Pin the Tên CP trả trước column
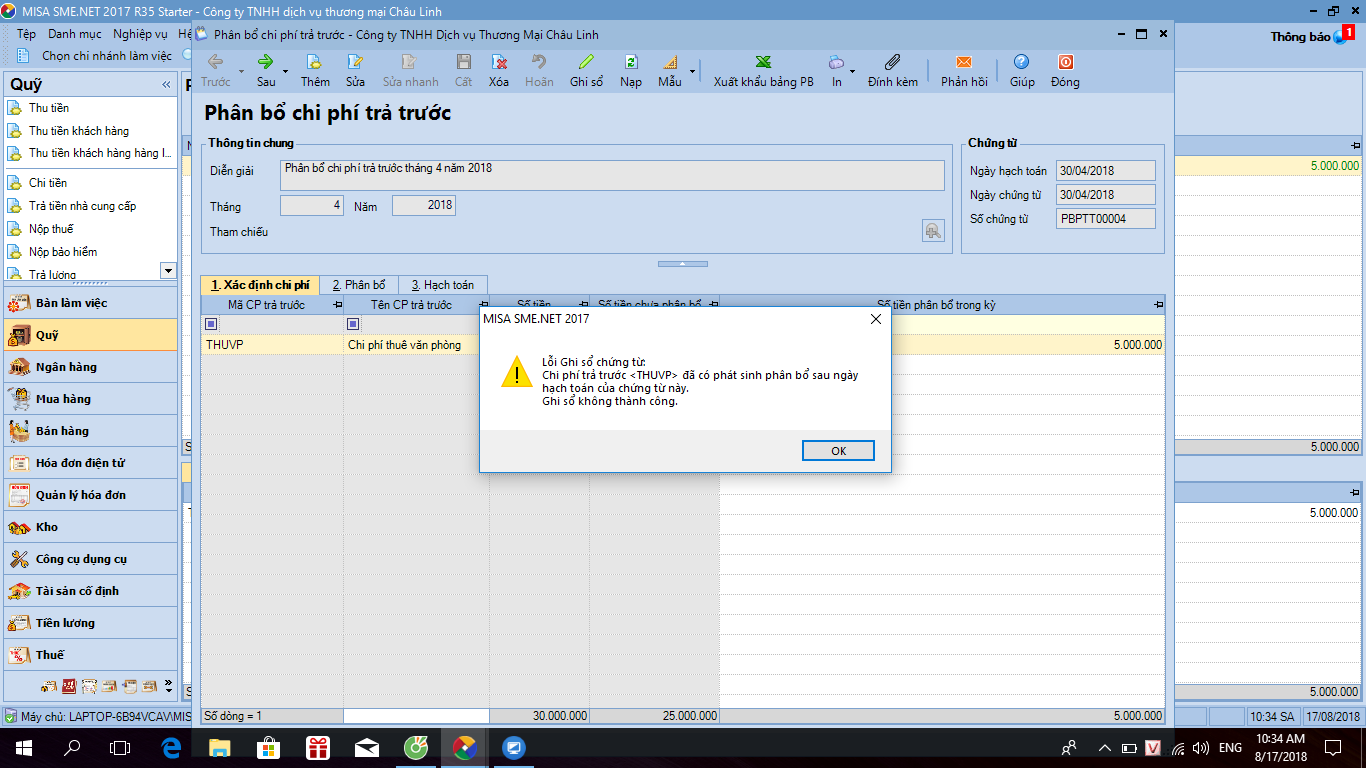This screenshot has width=1366, height=768. pos(483,305)
